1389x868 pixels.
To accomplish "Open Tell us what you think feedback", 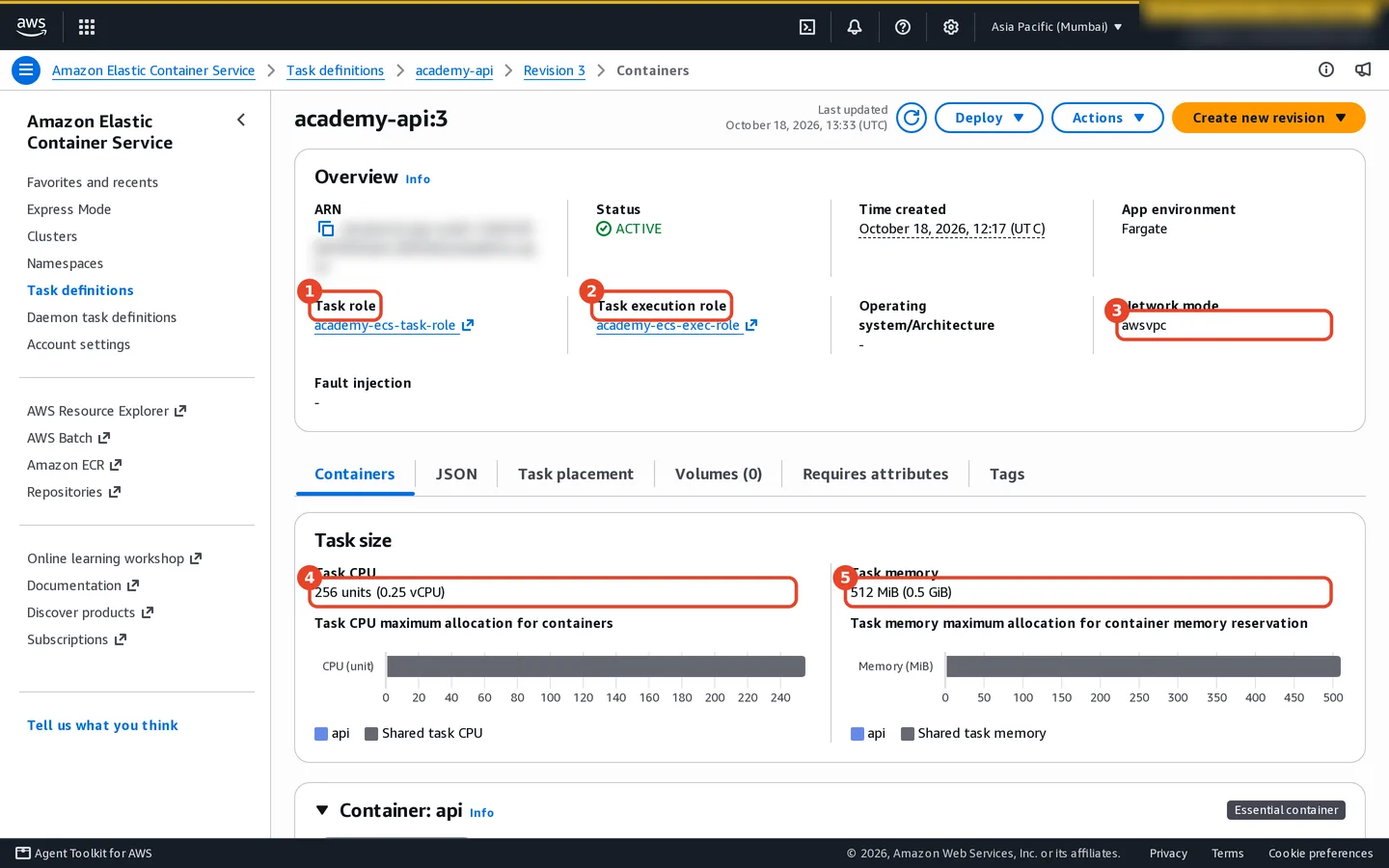I will [x=102, y=725].
